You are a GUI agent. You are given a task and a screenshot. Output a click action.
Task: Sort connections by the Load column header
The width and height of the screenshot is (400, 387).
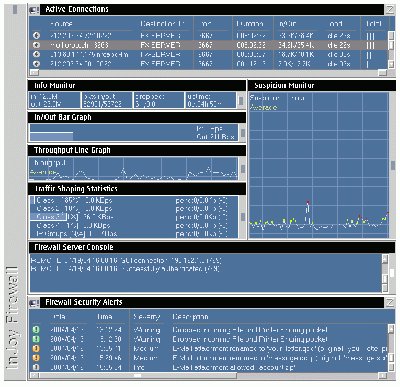click(x=336, y=24)
